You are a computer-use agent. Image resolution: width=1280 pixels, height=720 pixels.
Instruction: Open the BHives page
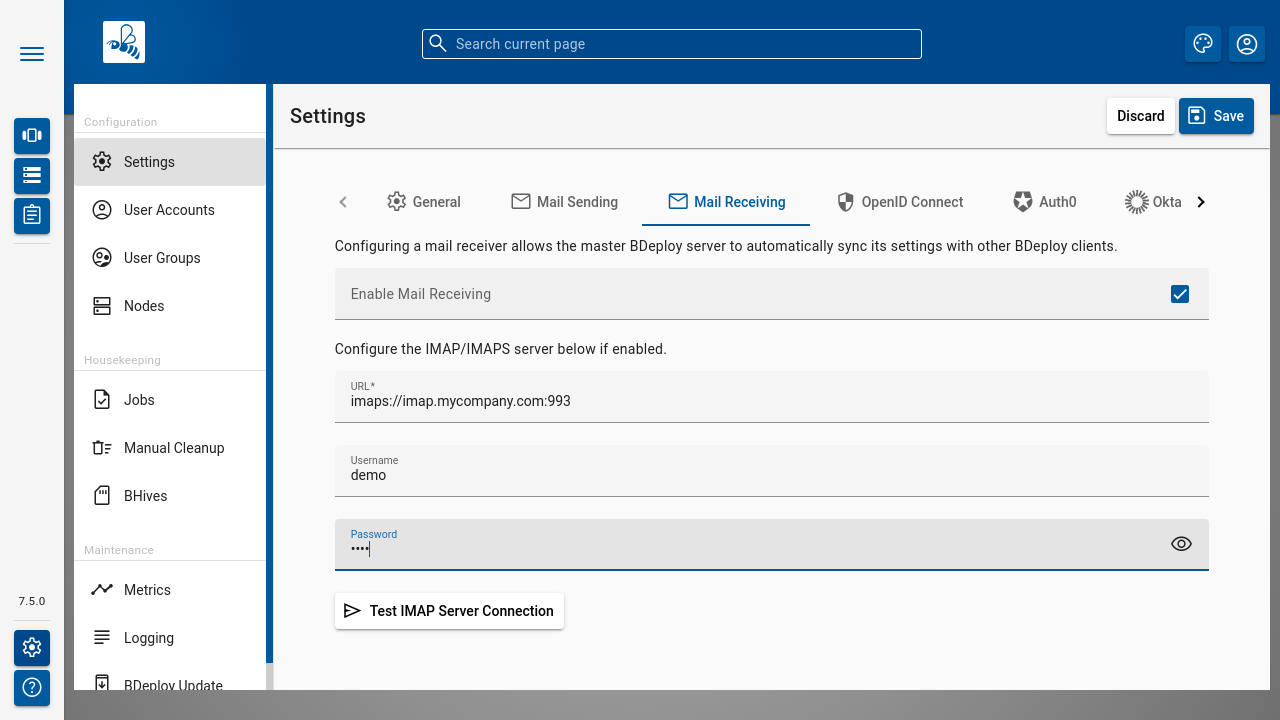click(x=170, y=496)
